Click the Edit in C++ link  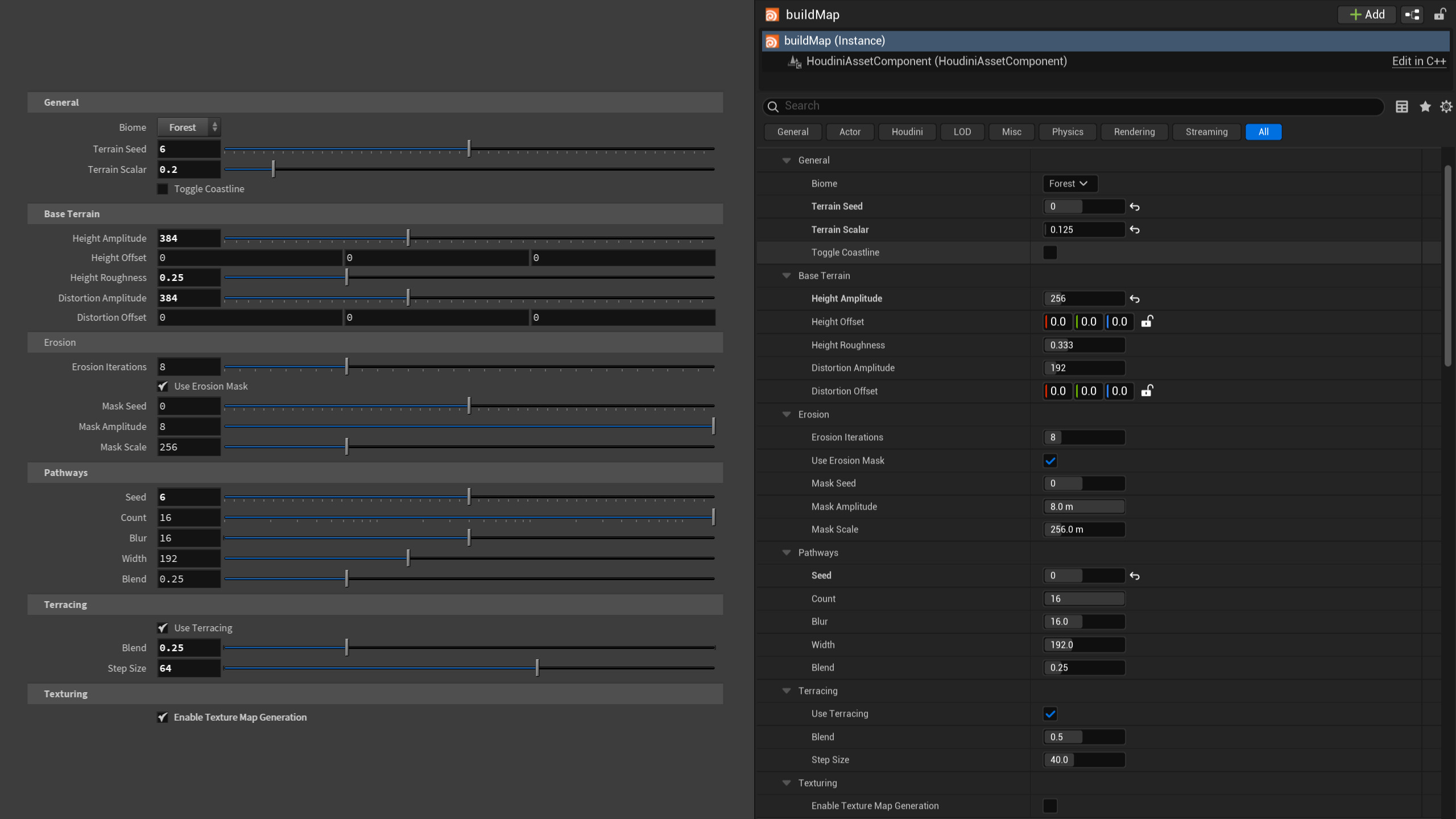pos(1418,61)
